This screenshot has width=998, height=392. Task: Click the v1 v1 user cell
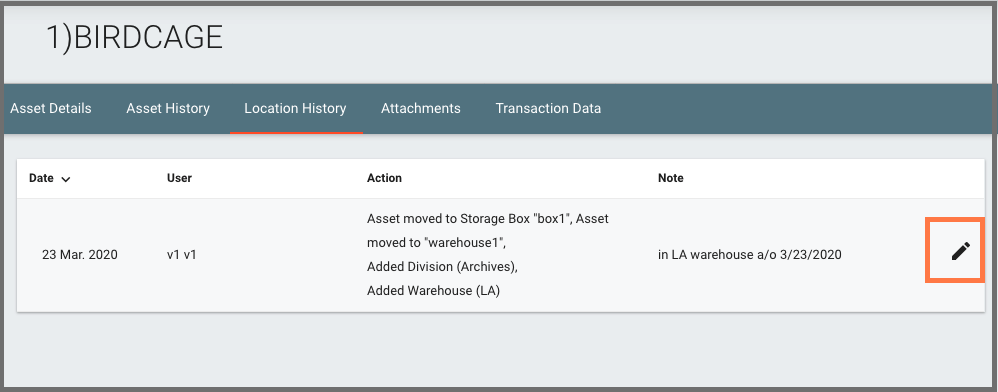(x=181, y=255)
